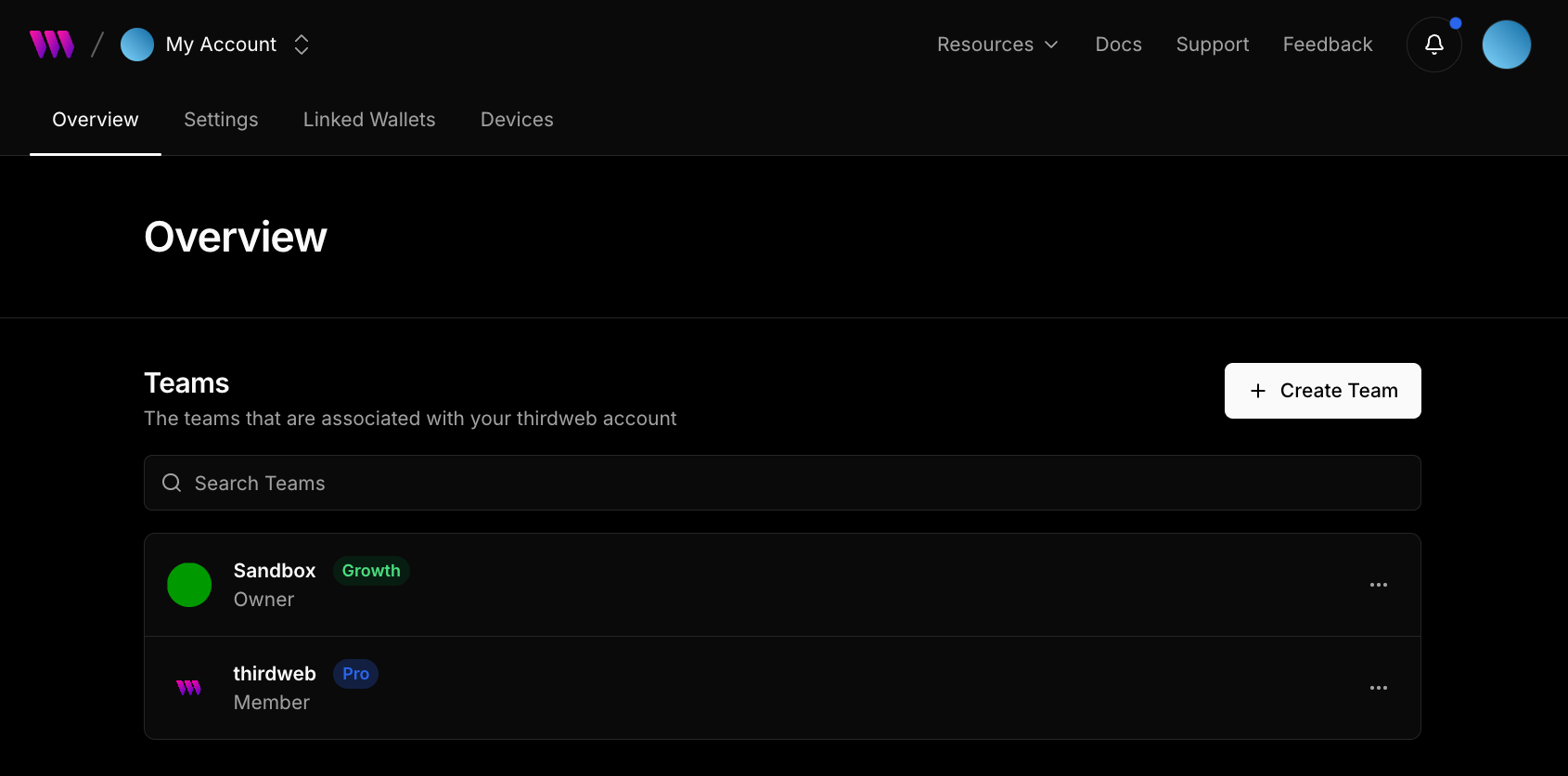
Task: Click the Member role text
Action: pos(271,703)
